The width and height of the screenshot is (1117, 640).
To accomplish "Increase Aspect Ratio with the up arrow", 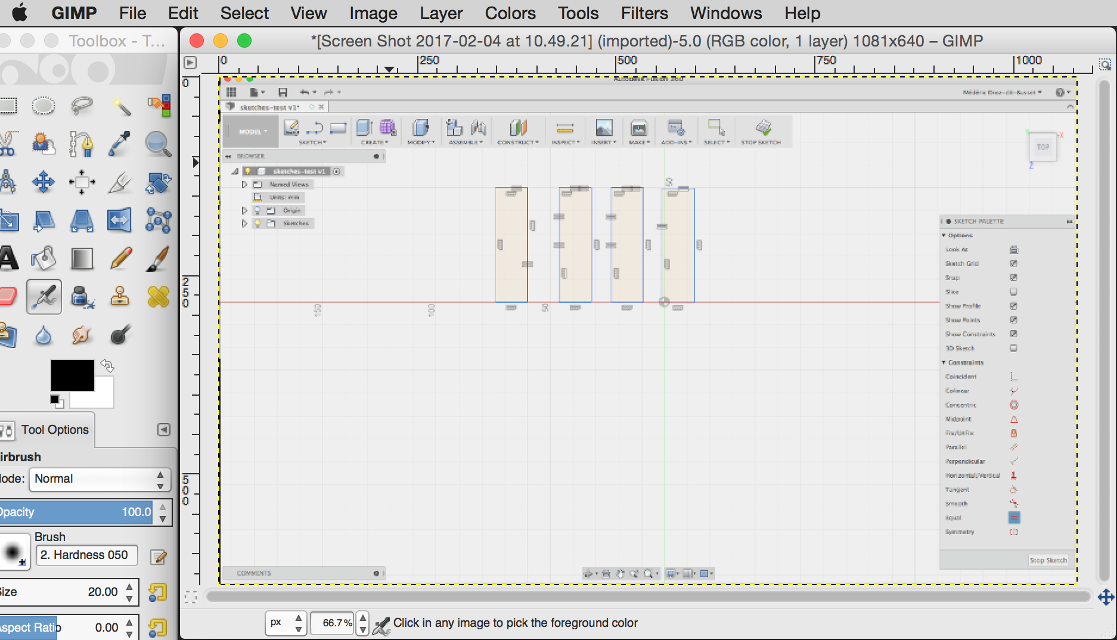I will click(x=130, y=622).
